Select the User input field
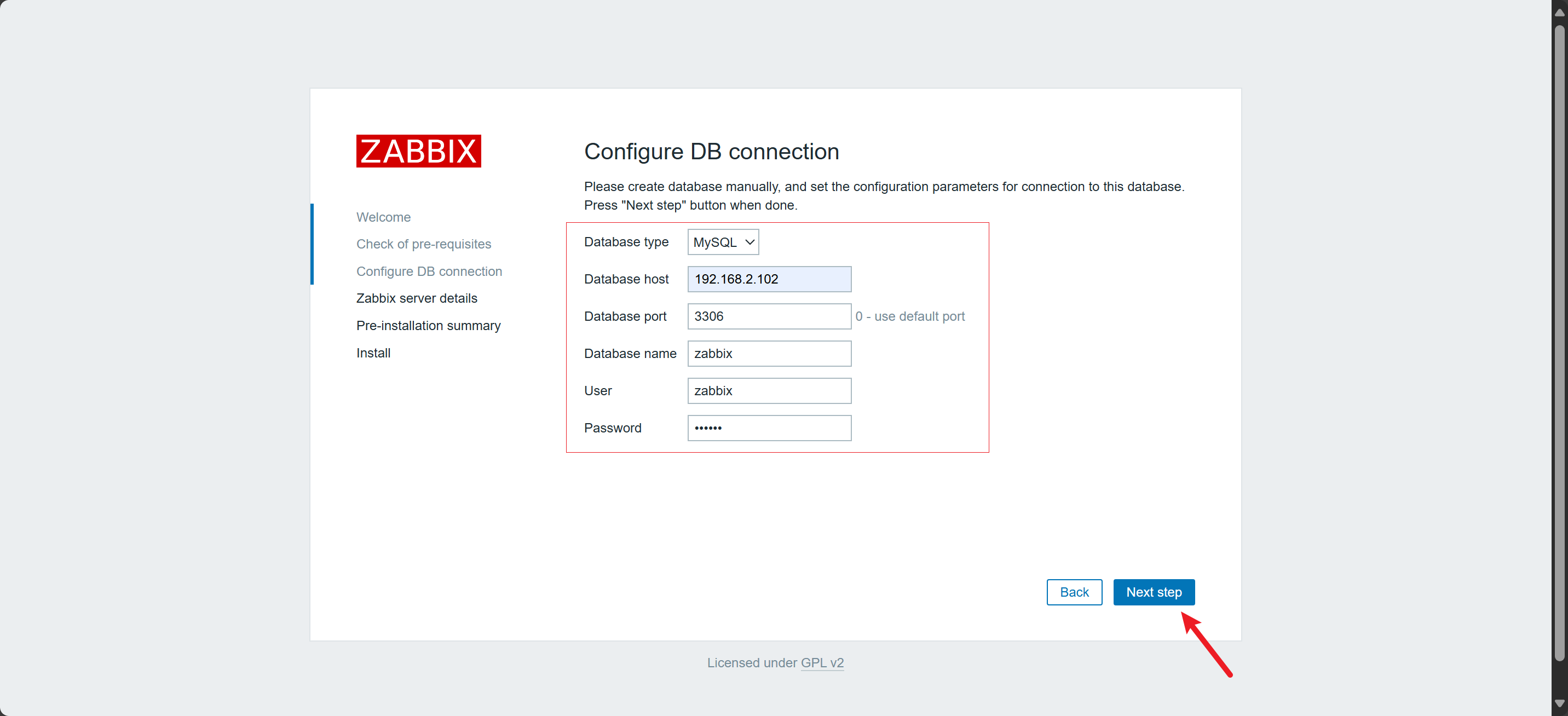1568x716 pixels. 769,390
